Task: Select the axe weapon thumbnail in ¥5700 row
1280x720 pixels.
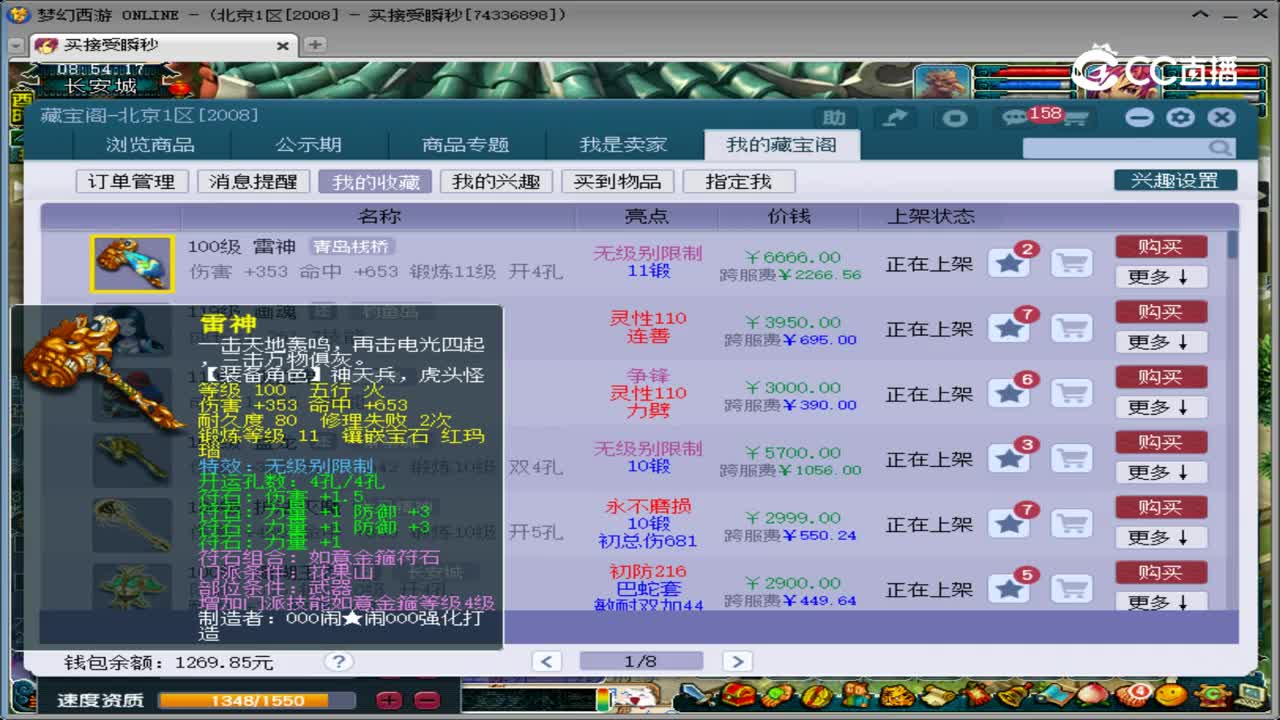Action: (132, 459)
